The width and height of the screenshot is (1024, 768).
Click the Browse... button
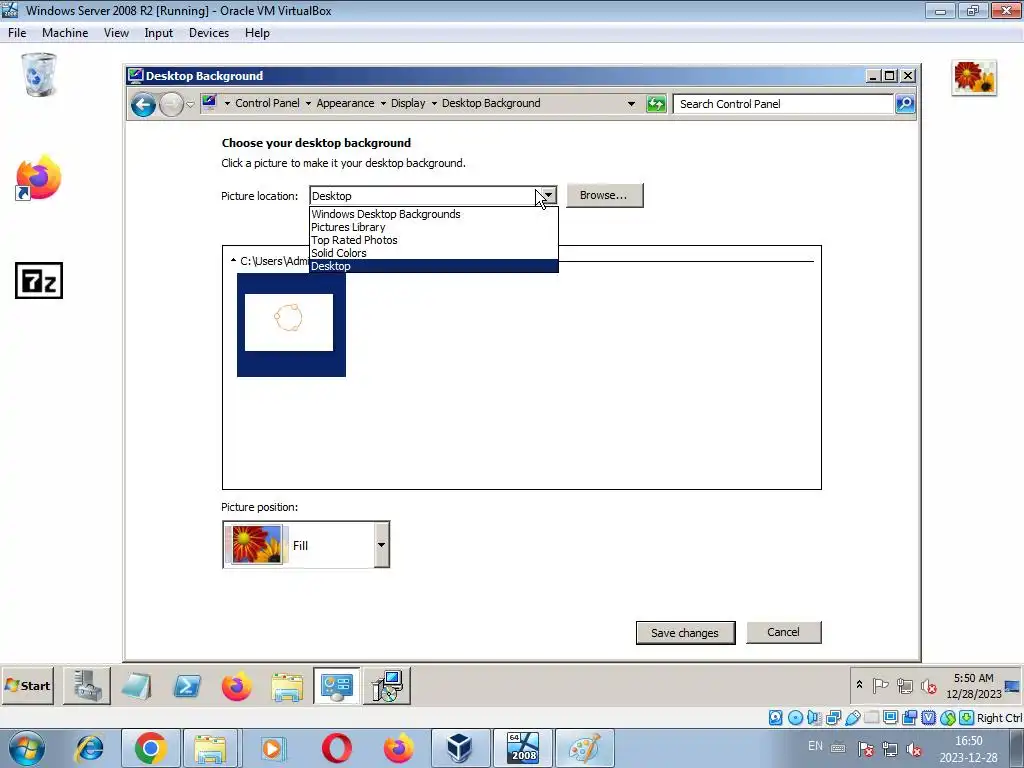[x=604, y=195]
